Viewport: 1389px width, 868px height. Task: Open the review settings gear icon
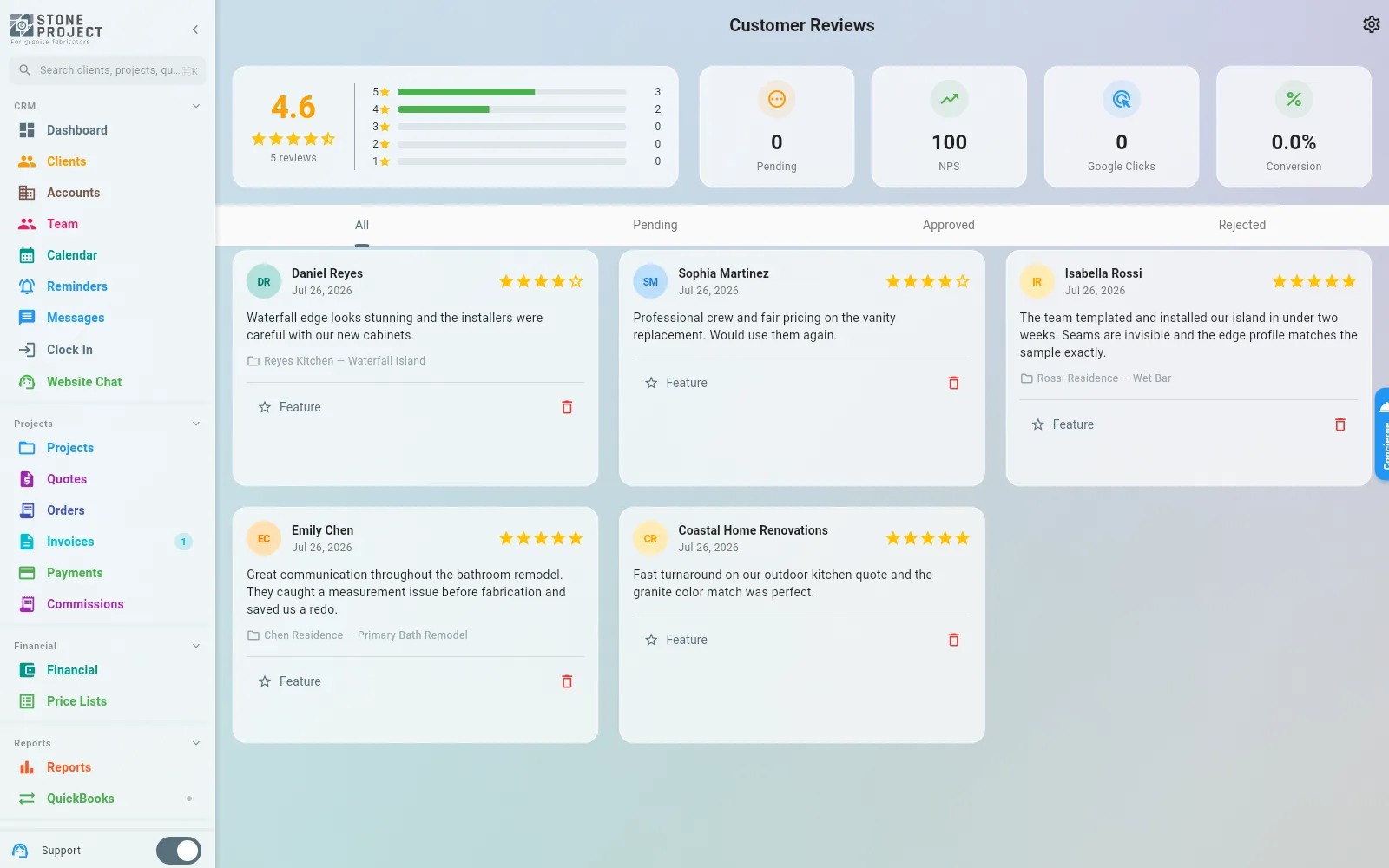click(1371, 24)
